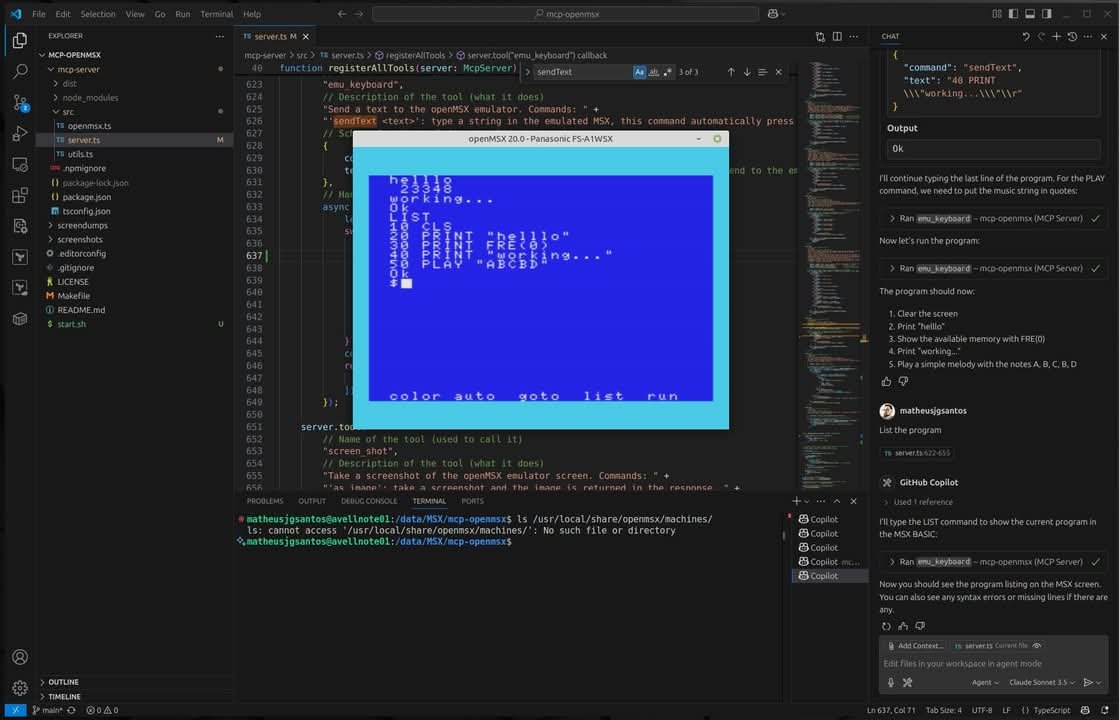Switch to the PROBLEMS panel tab
The height and width of the screenshot is (720, 1119).
[x=265, y=501]
